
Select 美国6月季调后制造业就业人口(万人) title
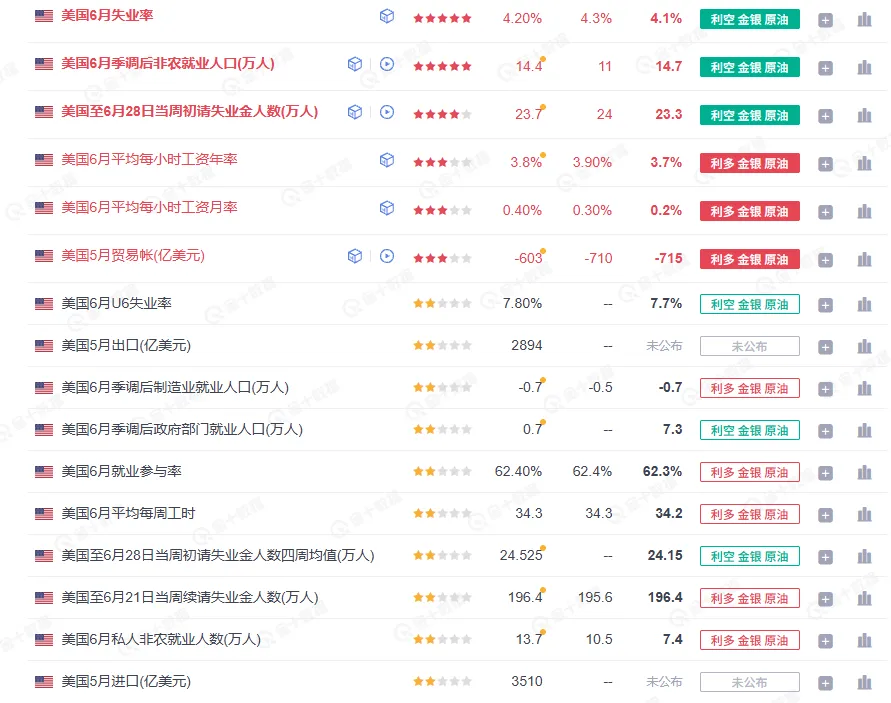(x=175, y=388)
